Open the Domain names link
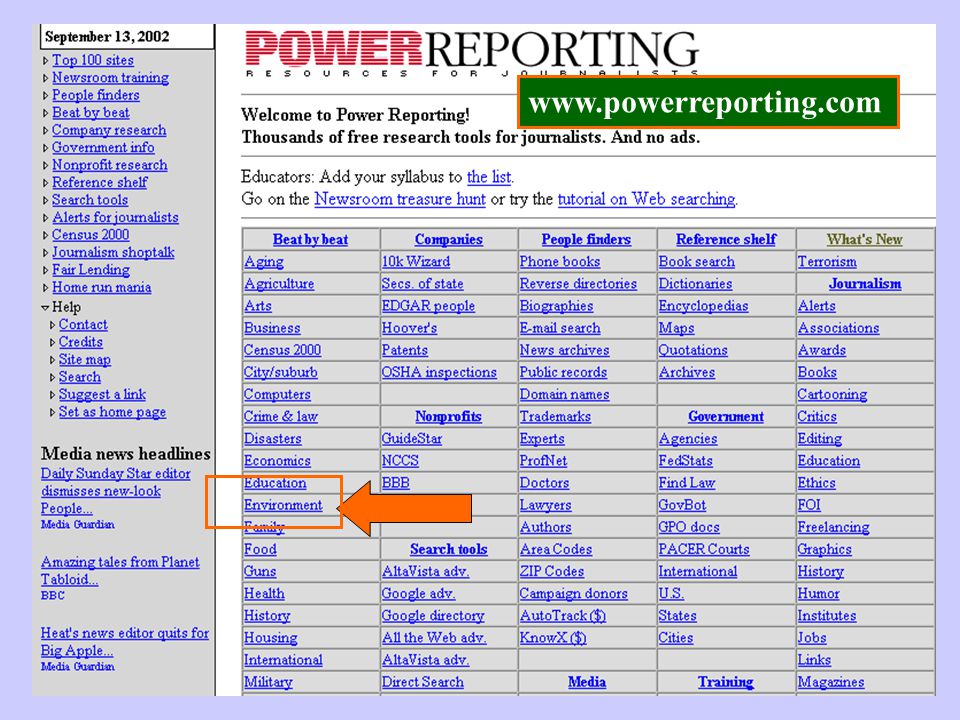This screenshot has width=960, height=720. [x=564, y=395]
